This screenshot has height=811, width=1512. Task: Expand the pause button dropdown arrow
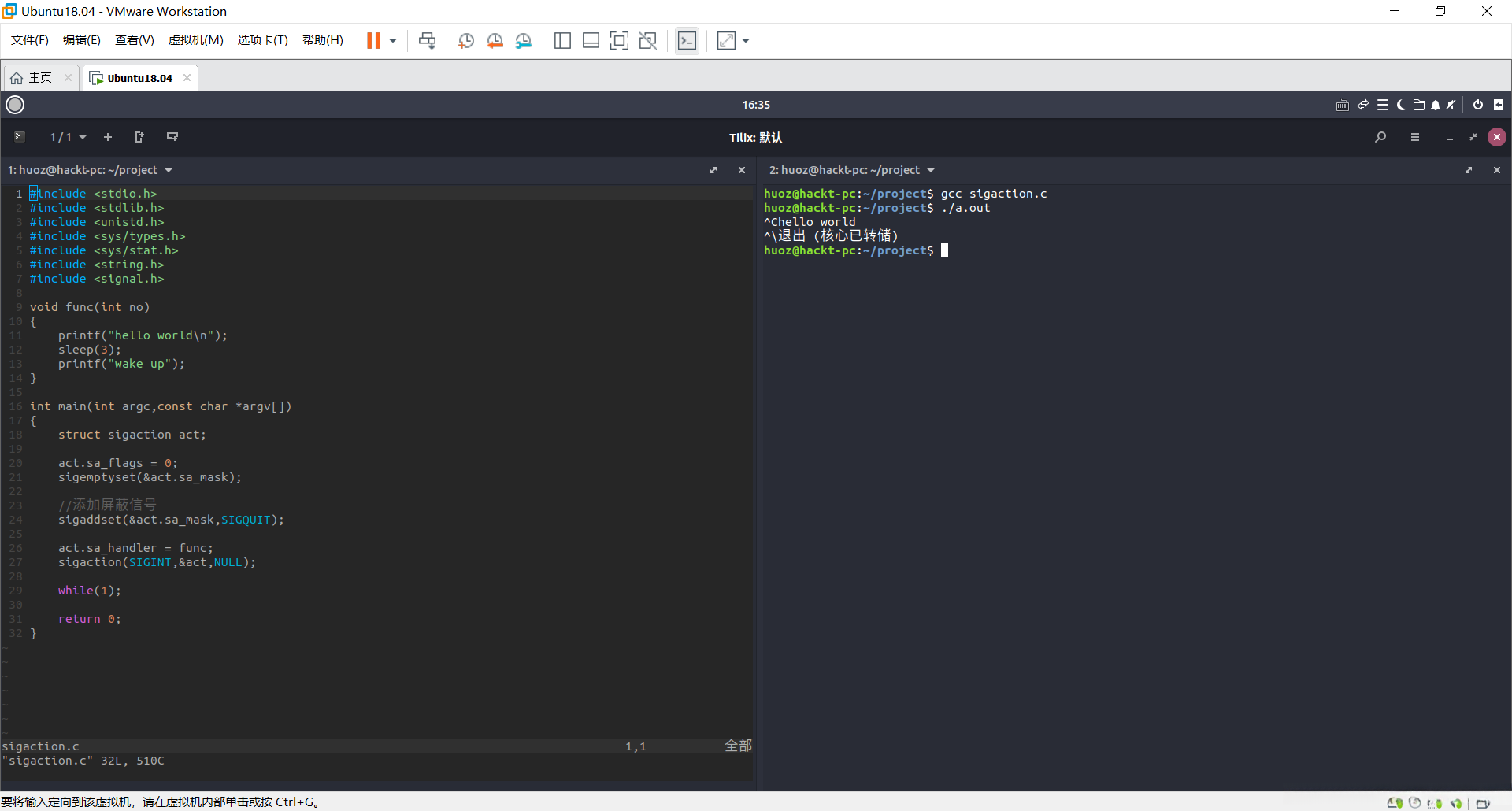pyautogui.click(x=393, y=41)
